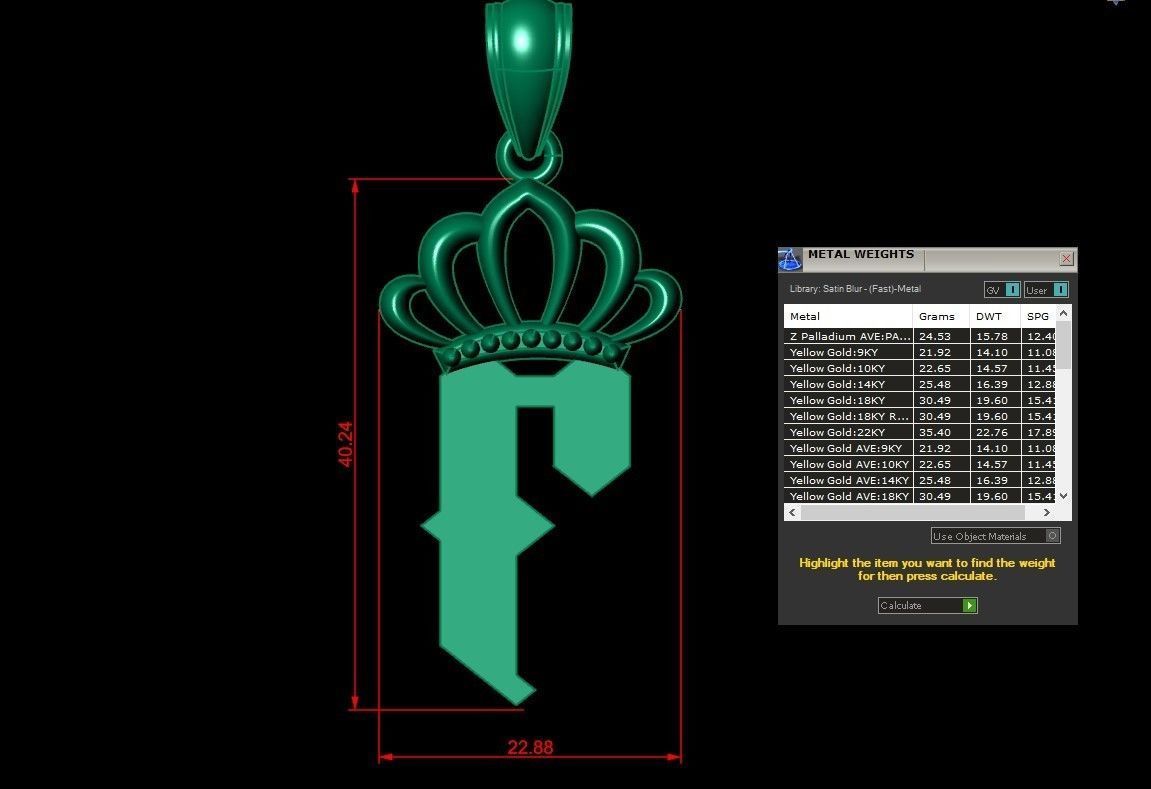Click the Grams column header

[941, 316]
